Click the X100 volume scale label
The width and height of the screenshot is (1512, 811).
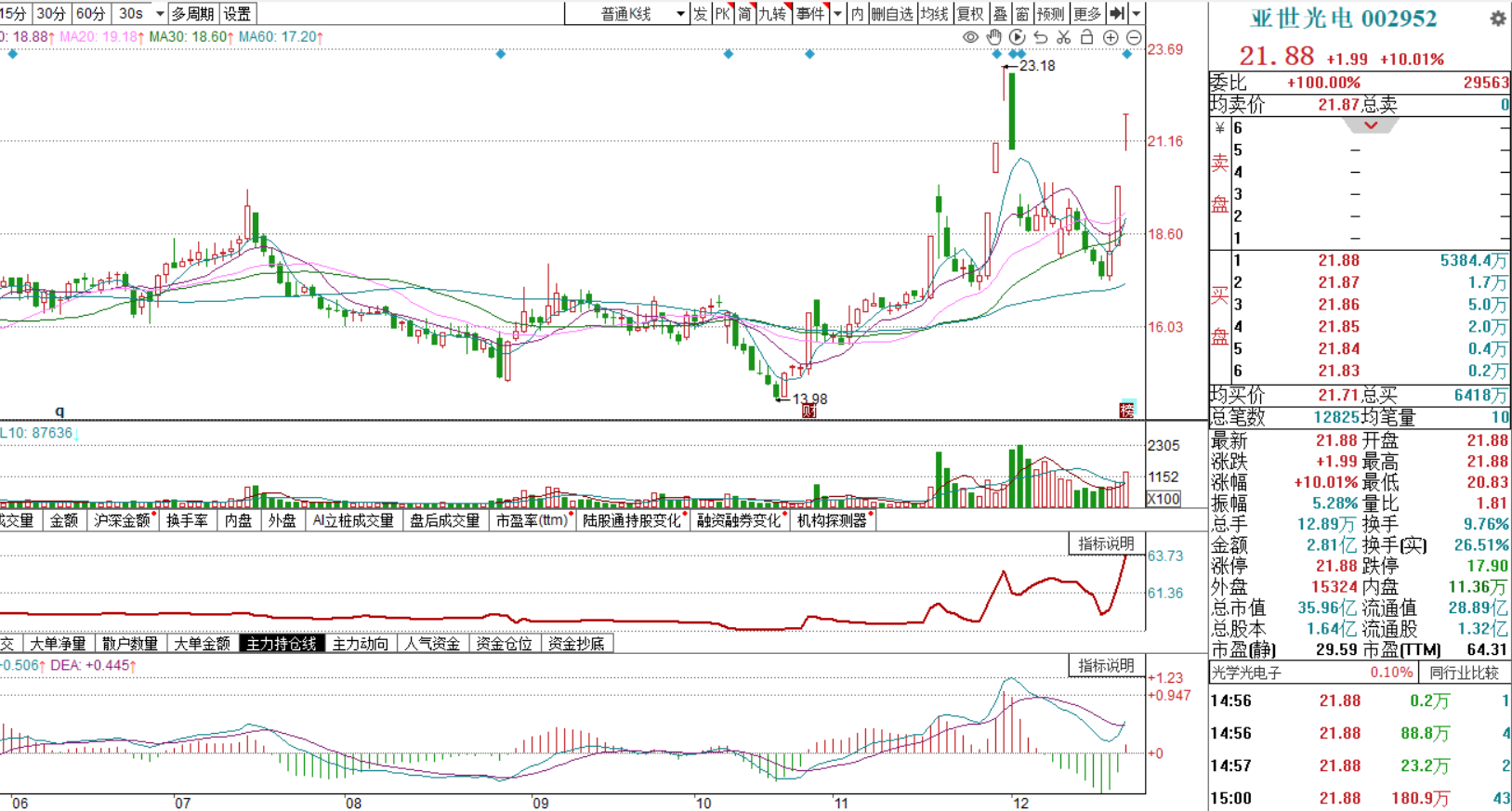click(x=1164, y=499)
